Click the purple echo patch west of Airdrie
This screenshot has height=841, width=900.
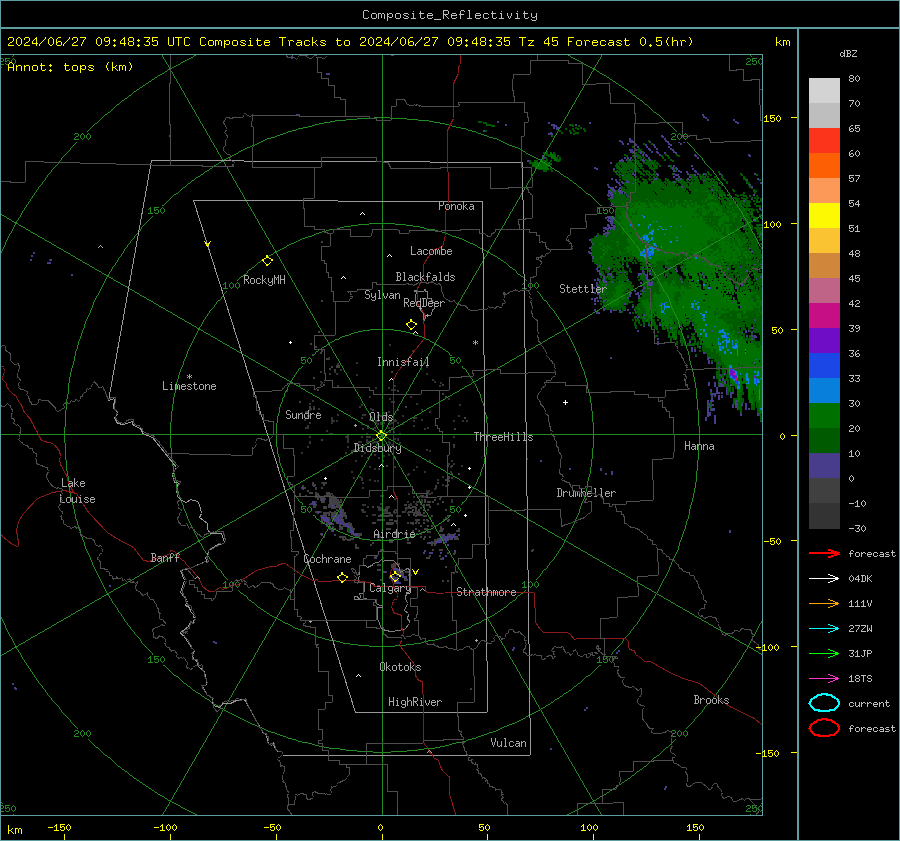click(336, 516)
